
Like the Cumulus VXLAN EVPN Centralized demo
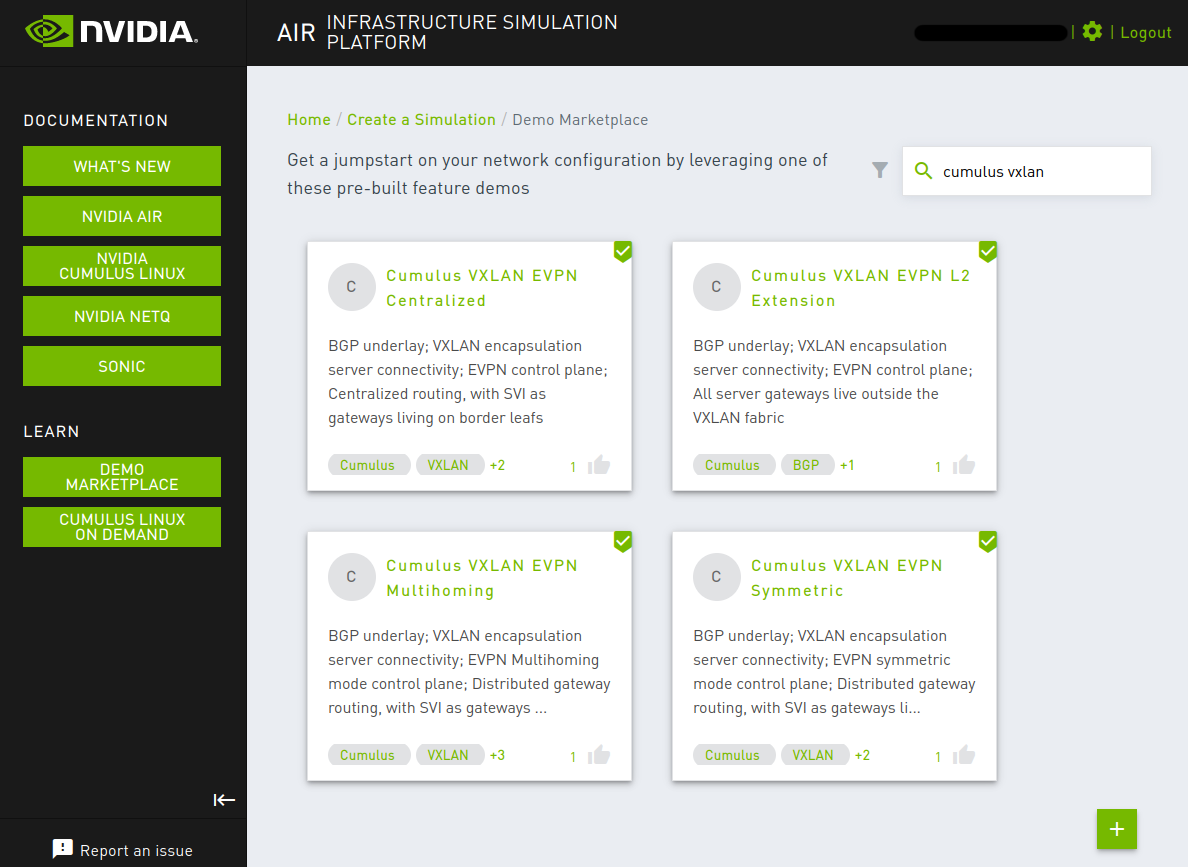click(x=599, y=465)
